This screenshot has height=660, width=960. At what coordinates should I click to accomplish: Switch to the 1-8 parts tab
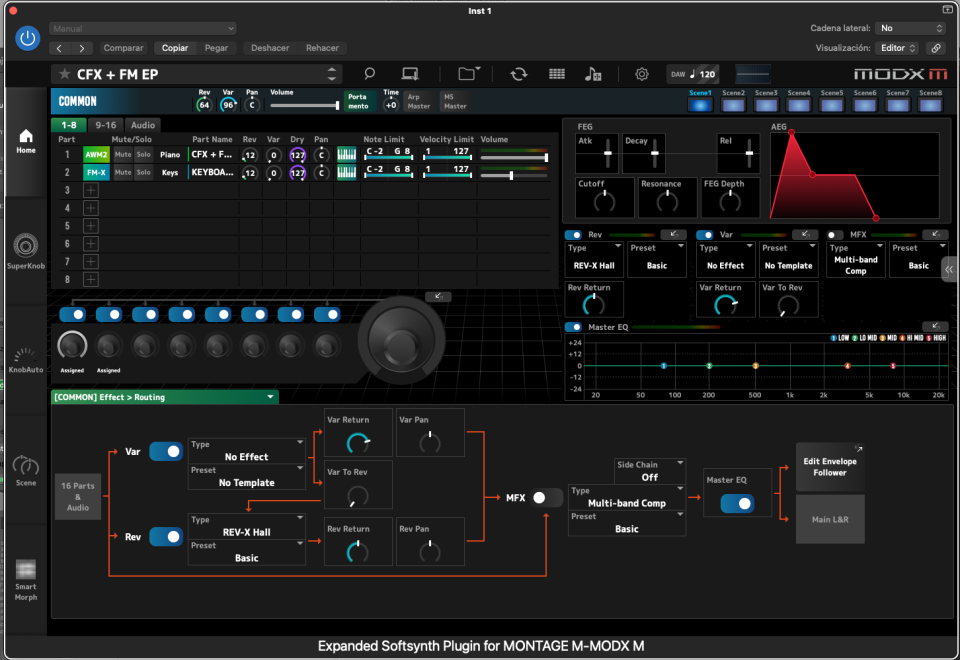tap(69, 125)
